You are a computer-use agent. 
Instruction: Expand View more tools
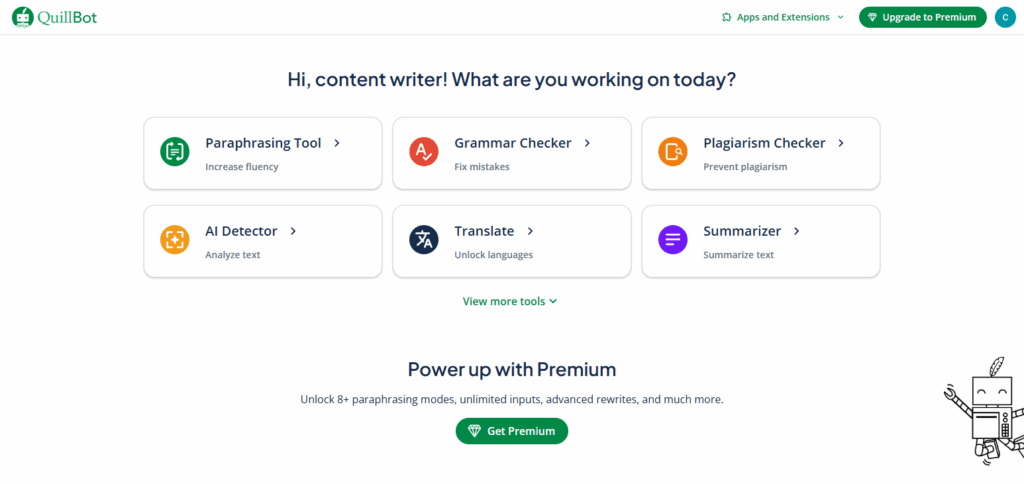pyautogui.click(x=510, y=301)
